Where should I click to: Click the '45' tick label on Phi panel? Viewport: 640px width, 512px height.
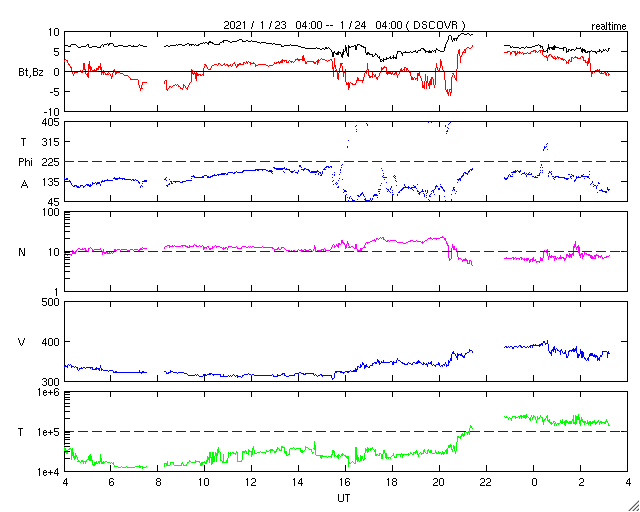pyautogui.click(x=53, y=202)
